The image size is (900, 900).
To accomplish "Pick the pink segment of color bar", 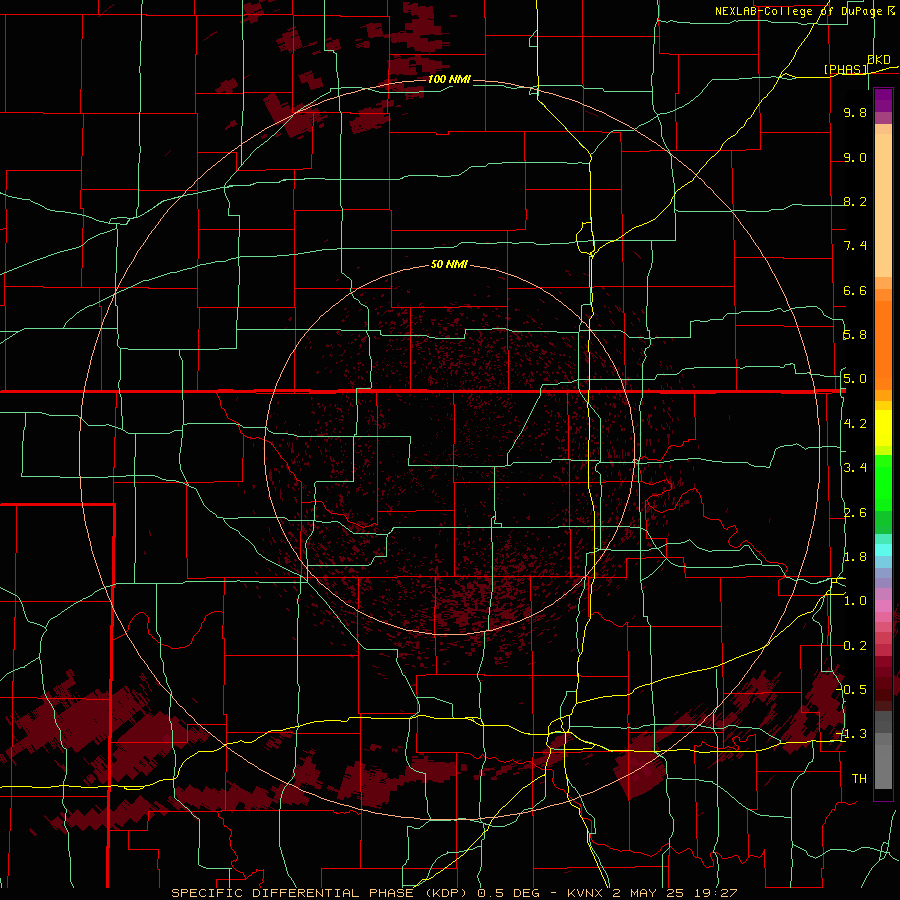I will pos(883,606).
